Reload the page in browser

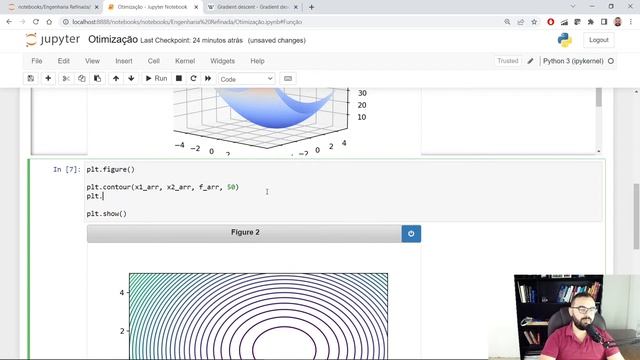(36, 22)
